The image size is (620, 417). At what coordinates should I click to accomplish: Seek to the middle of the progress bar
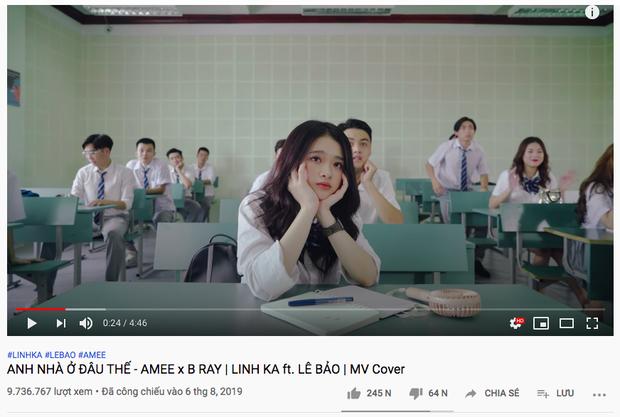pyautogui.click(x=310, y=309)
